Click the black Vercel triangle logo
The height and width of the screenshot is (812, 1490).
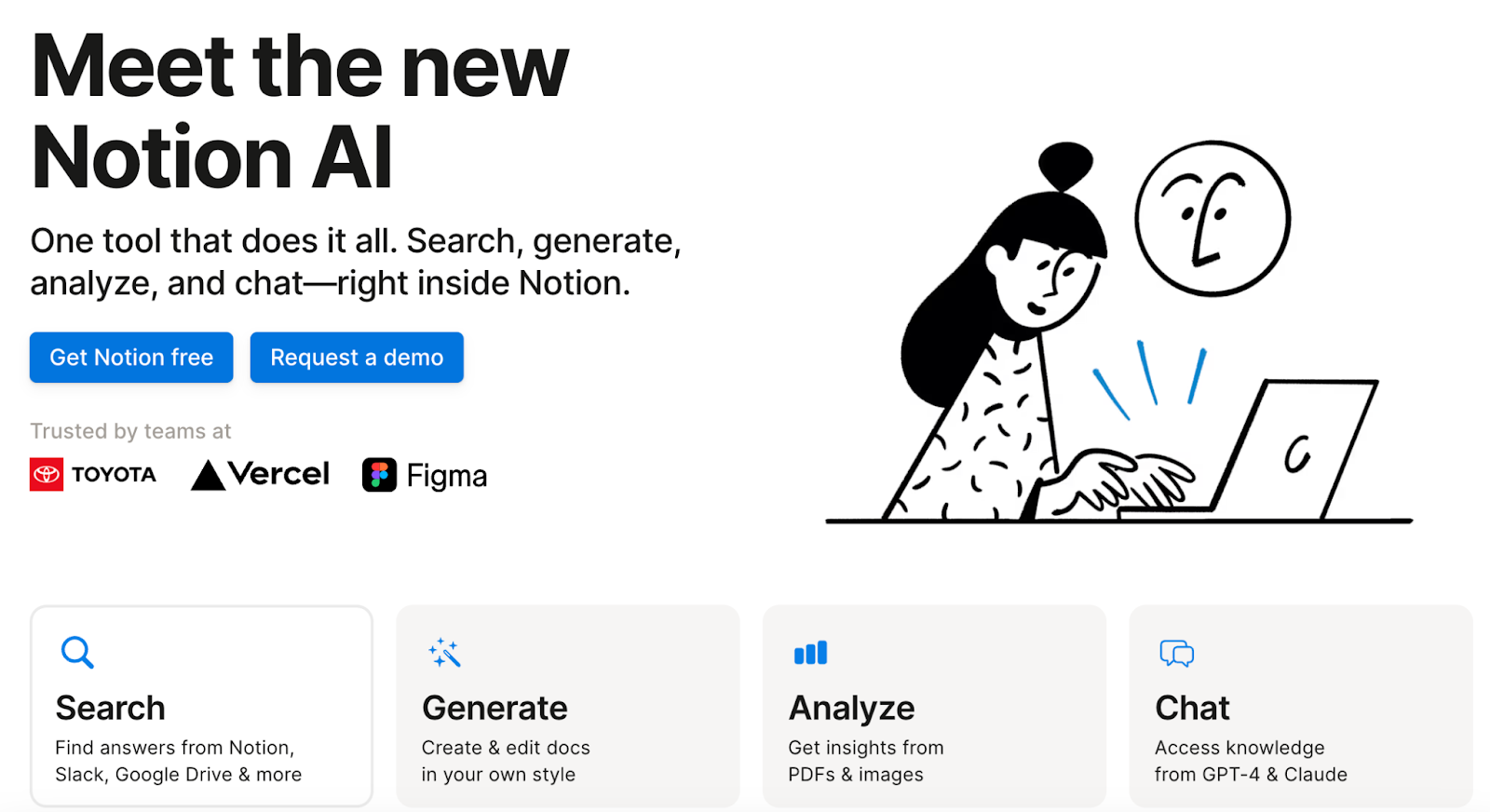tap(208, 475)
